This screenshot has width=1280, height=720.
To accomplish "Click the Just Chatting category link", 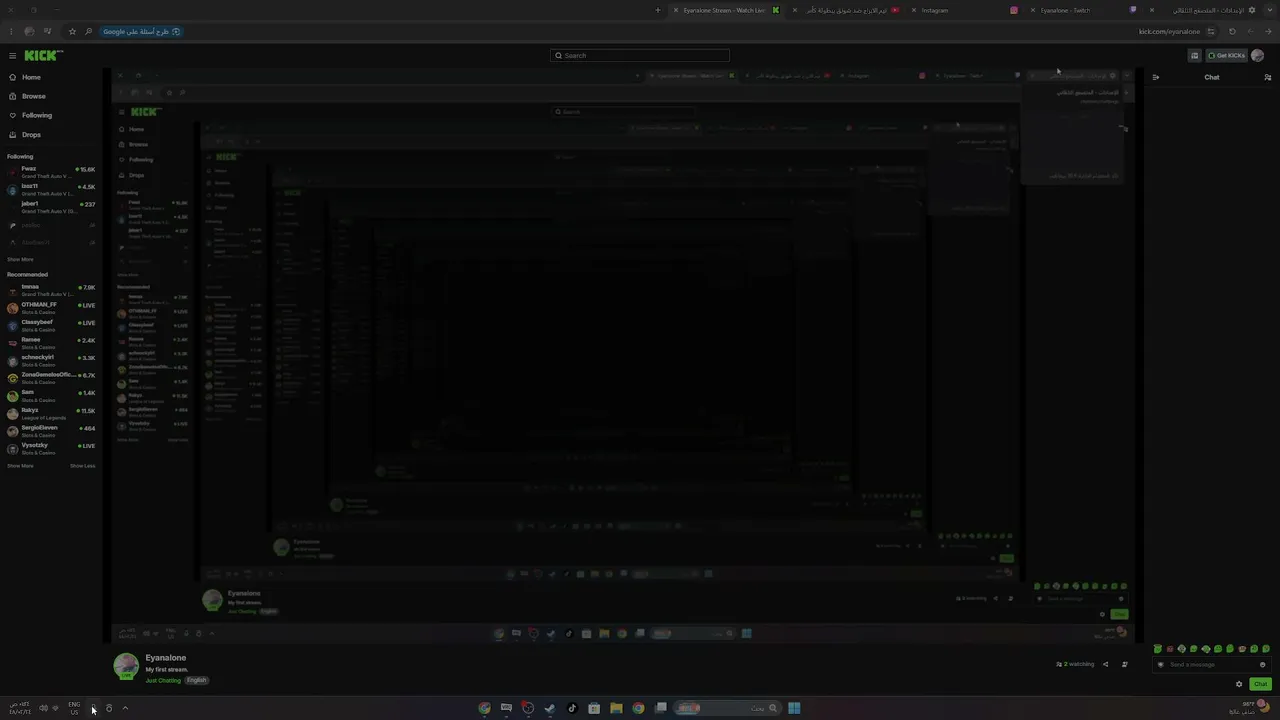I will click(x=163, y=681).
